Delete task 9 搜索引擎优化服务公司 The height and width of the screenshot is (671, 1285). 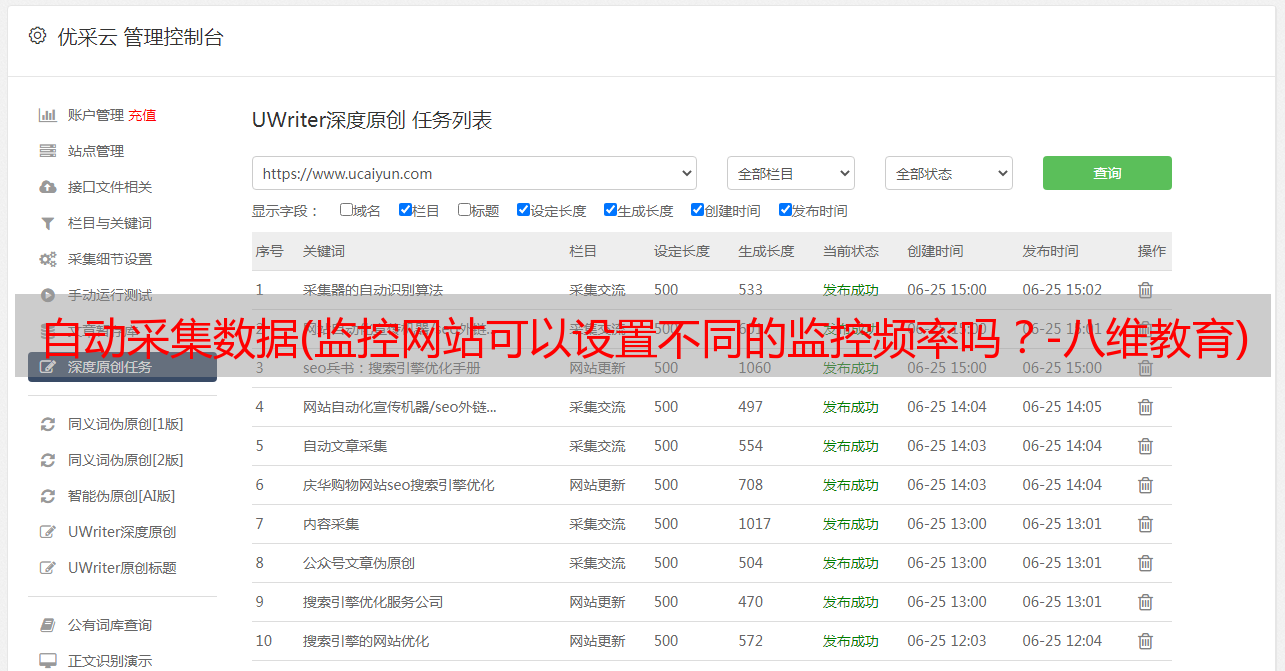pyautogui.click(x=1146, y=602)
